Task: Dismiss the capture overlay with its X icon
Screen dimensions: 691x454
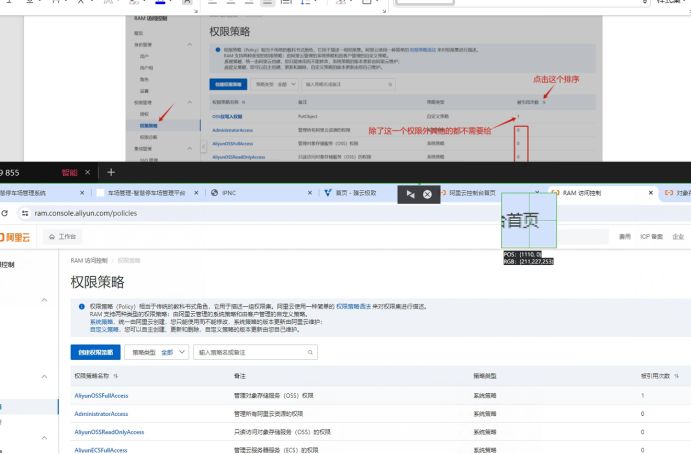Action: pyautogui.click(x=427, y=194)
